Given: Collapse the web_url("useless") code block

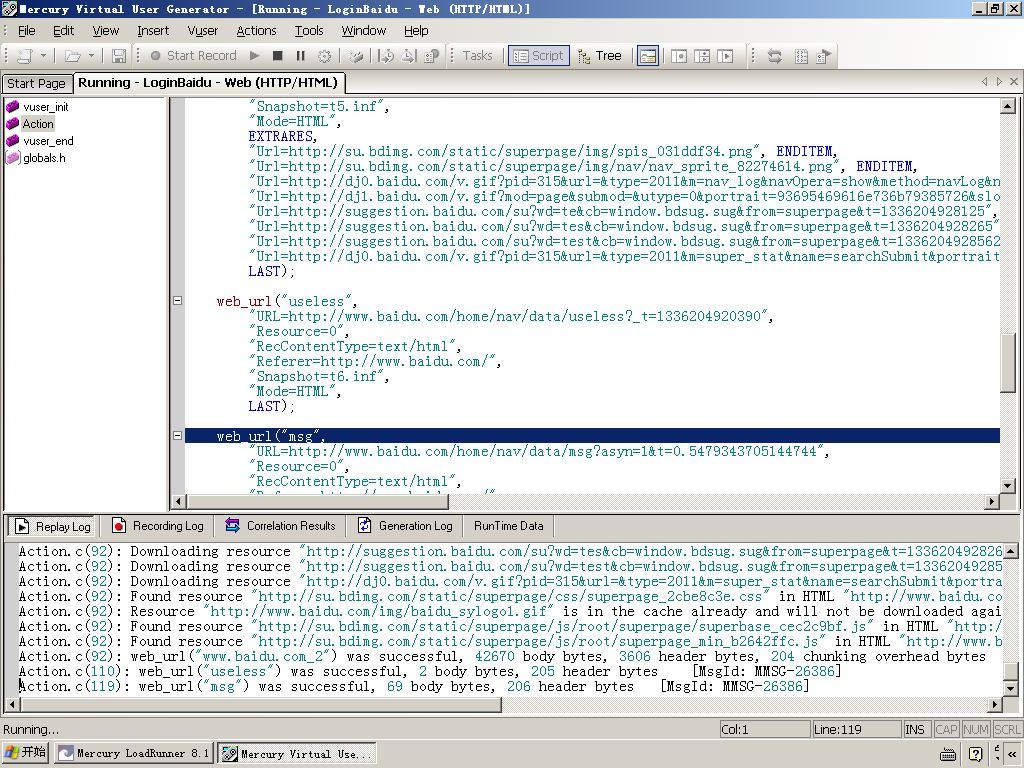Looking at the screenshot, I should coord(177,300).
